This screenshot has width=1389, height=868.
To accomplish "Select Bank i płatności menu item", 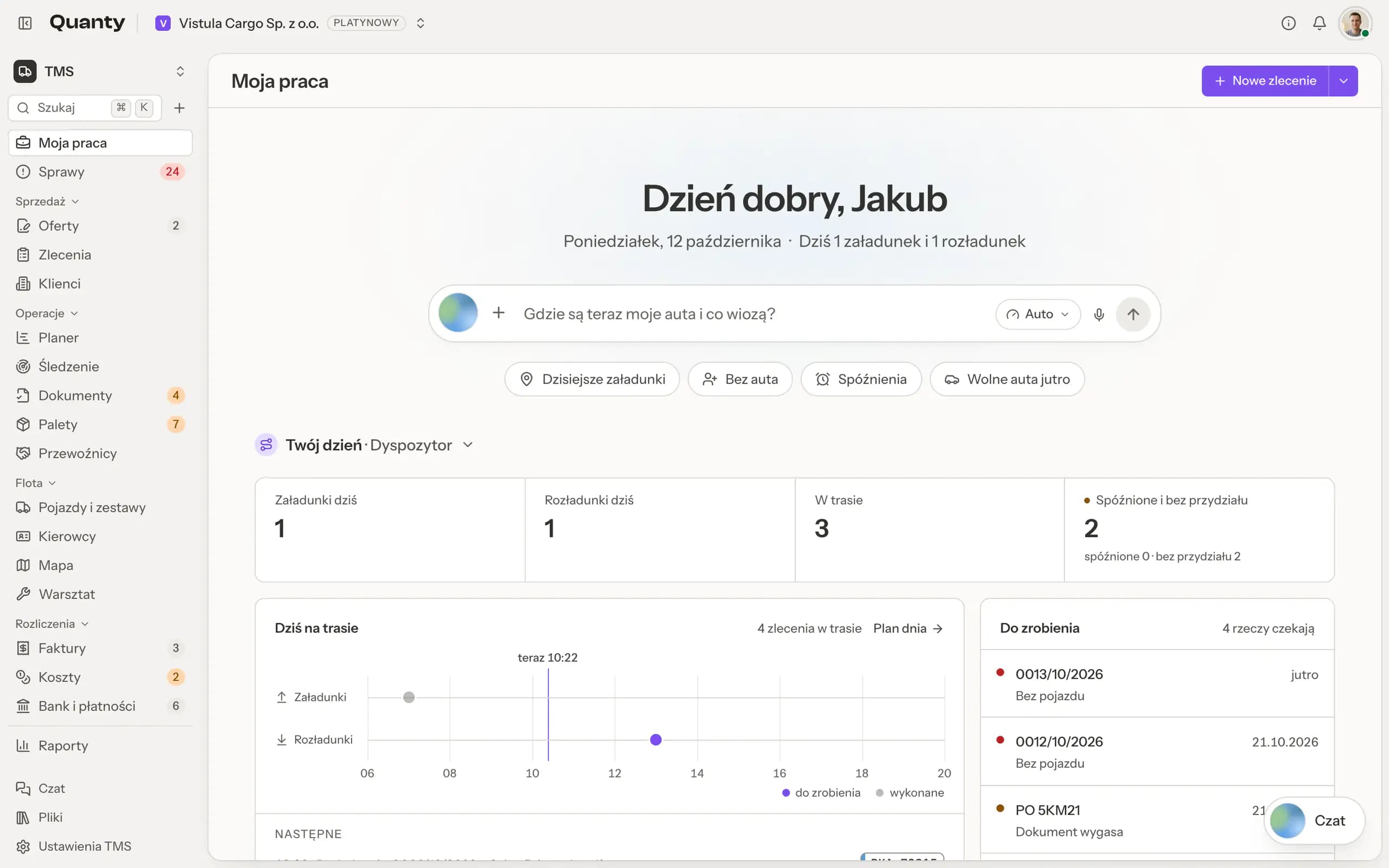I will (x=100, y=706).
